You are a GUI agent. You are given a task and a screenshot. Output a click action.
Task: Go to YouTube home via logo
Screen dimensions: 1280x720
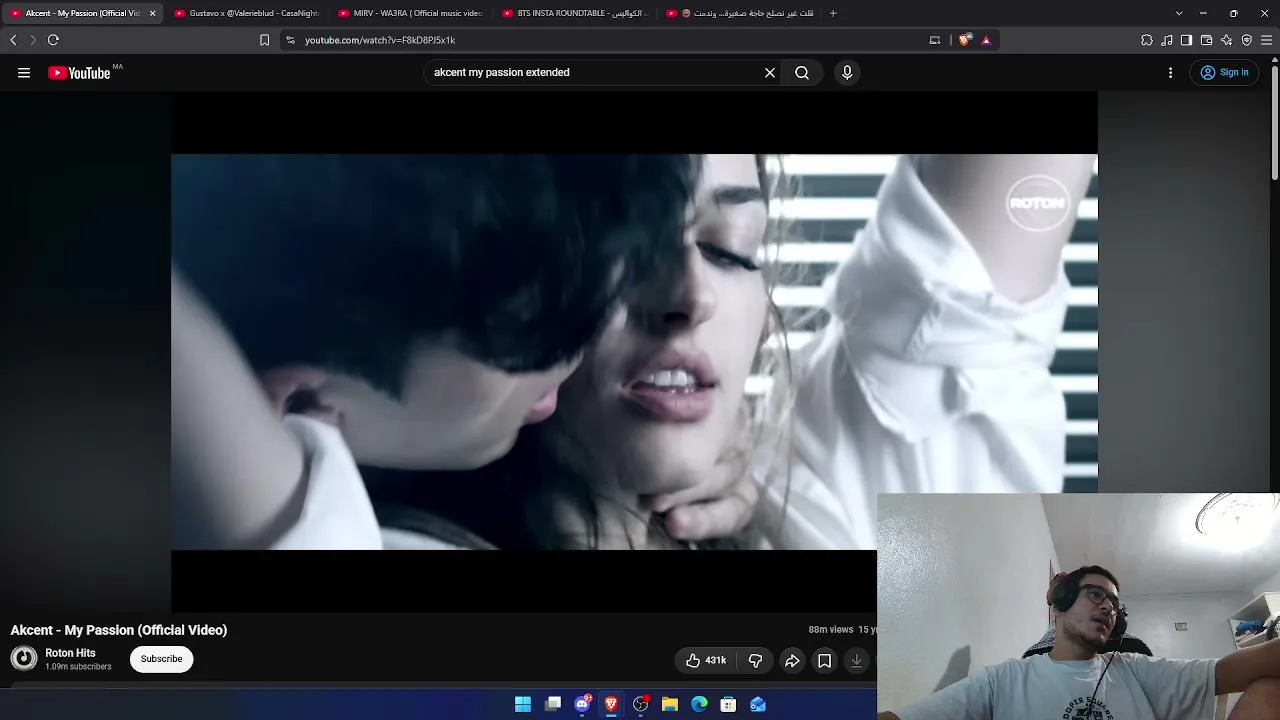click(x=79, y=73)
